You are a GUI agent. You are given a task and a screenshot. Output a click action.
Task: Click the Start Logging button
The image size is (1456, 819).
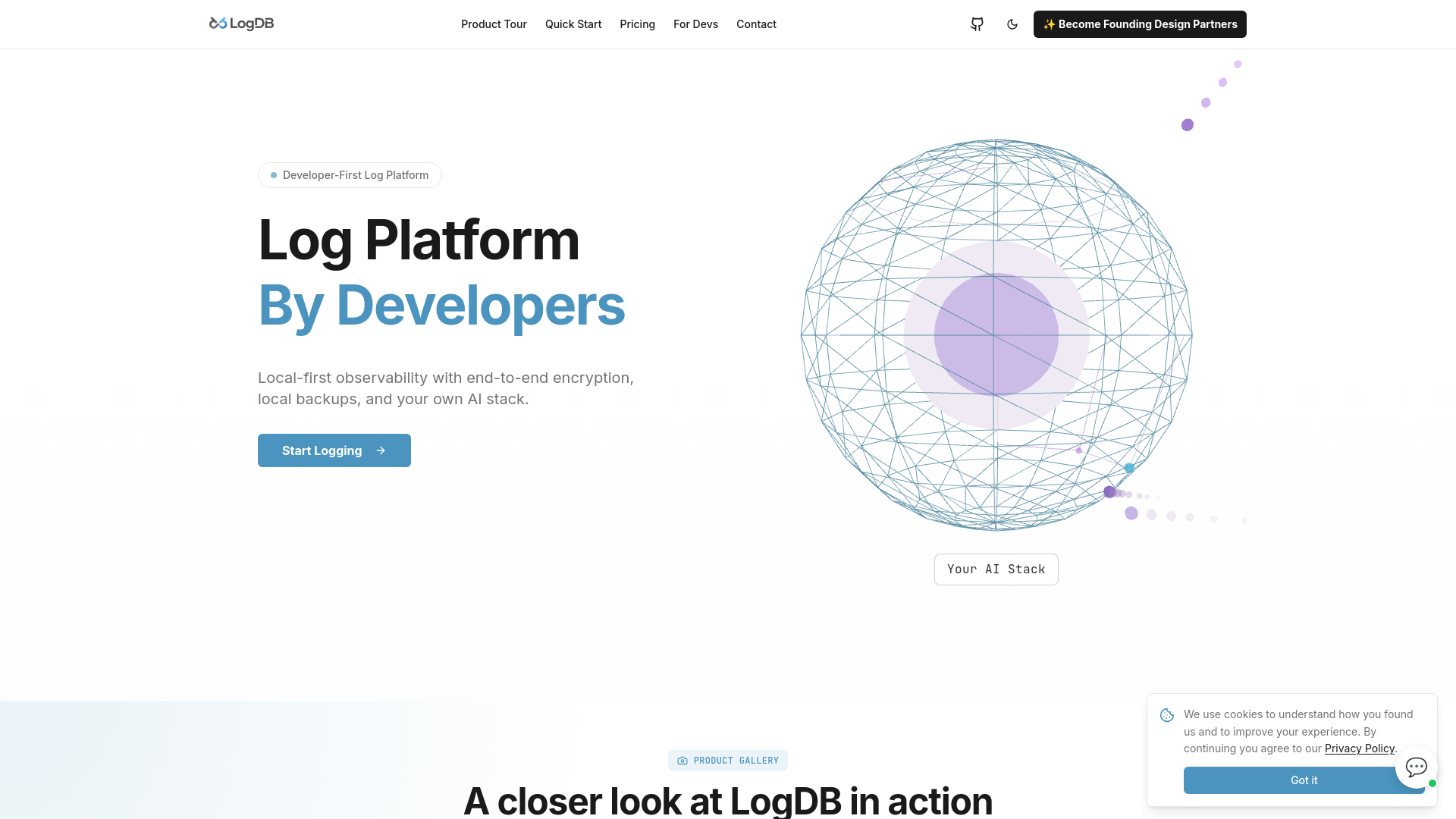click(334, 450)
